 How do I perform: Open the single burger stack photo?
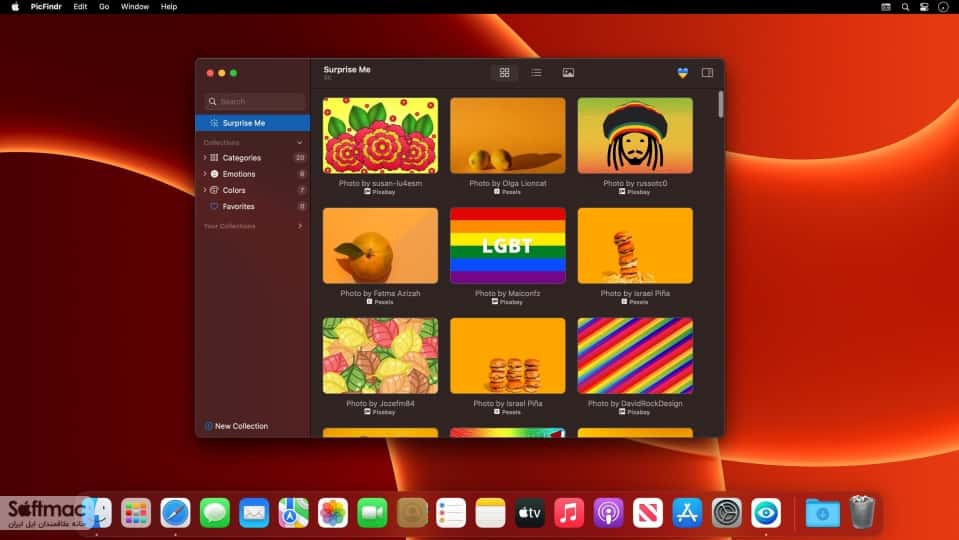635,246
